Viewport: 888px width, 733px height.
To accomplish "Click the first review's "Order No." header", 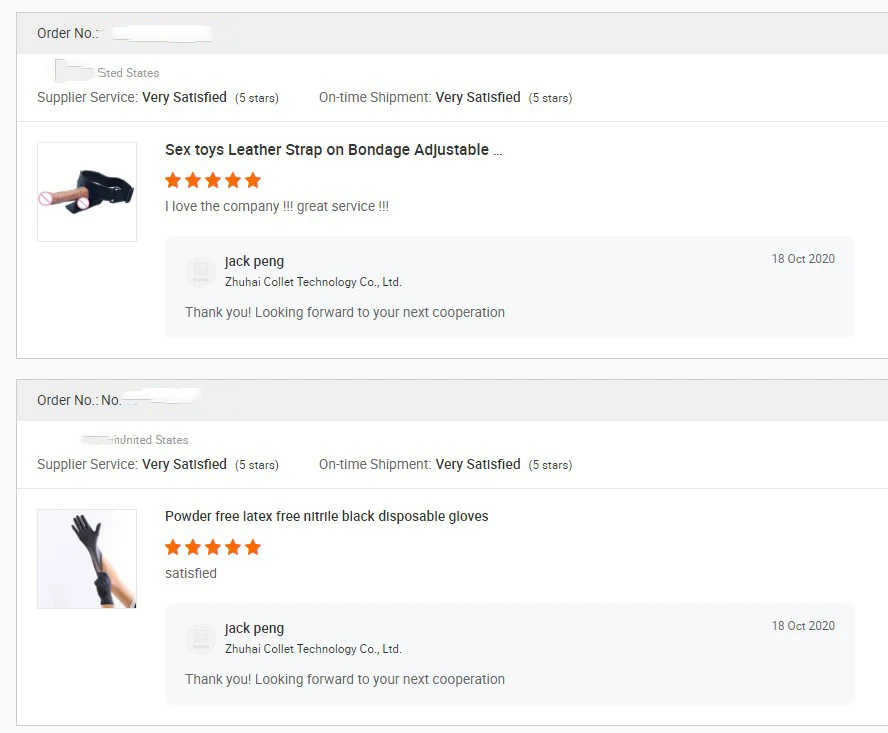I will tap(68, 34).
